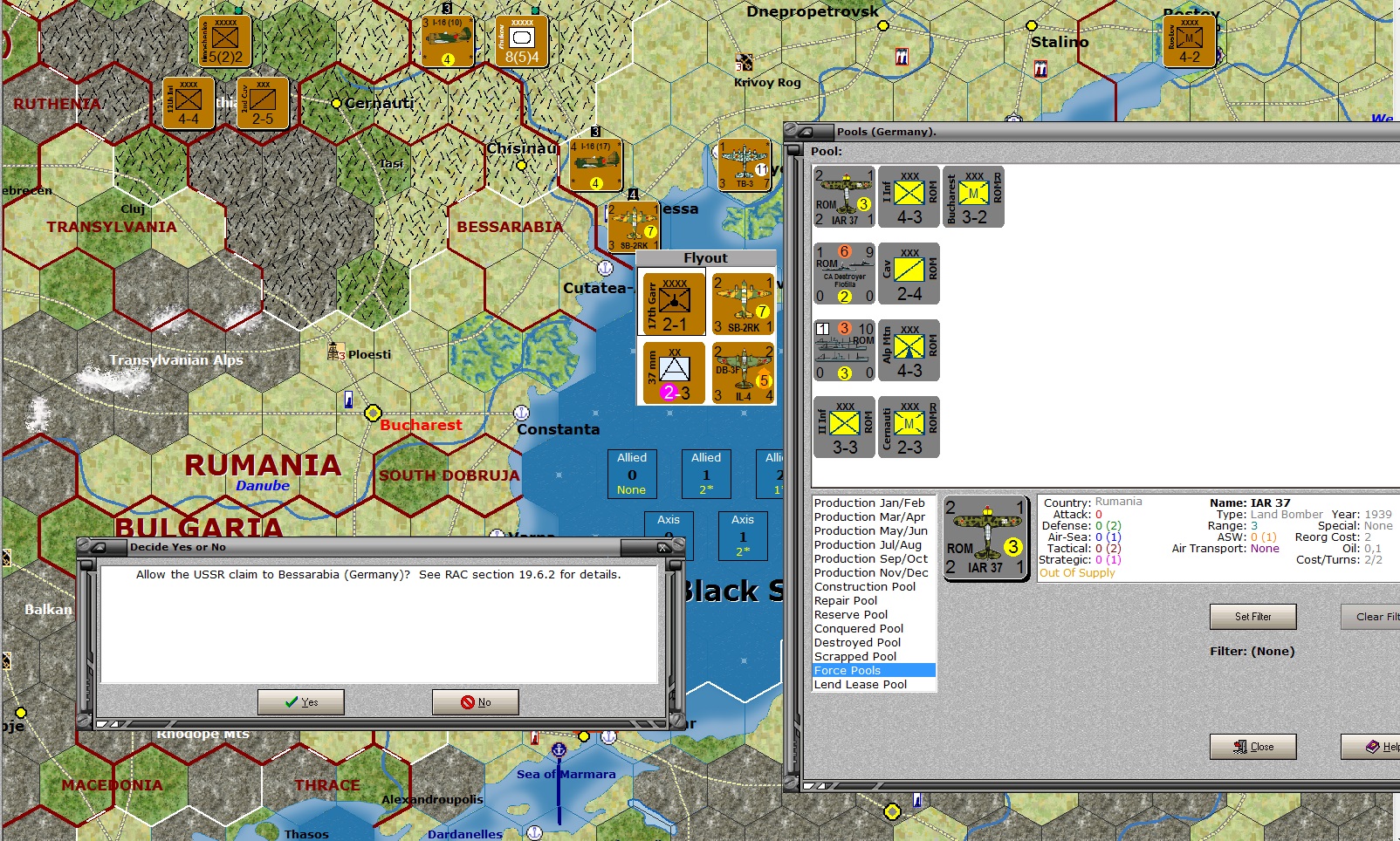This screenshot has height=841, width=1400.
Task: Select the I-16 (17) fighter near Chisinau
Action: (x=596, y=164)
